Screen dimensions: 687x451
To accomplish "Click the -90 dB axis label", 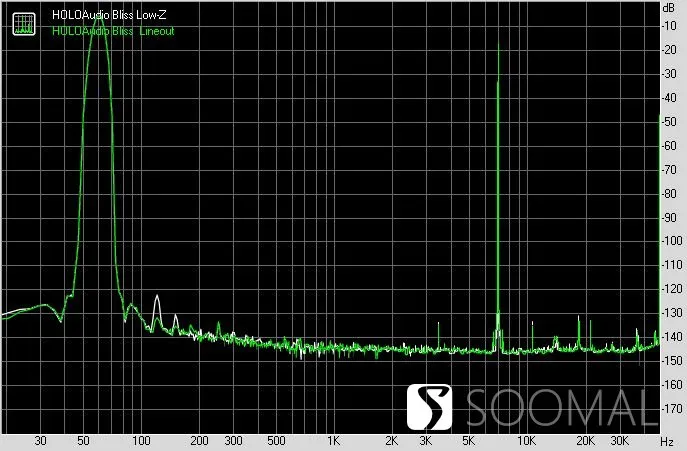I will (670, 217).
